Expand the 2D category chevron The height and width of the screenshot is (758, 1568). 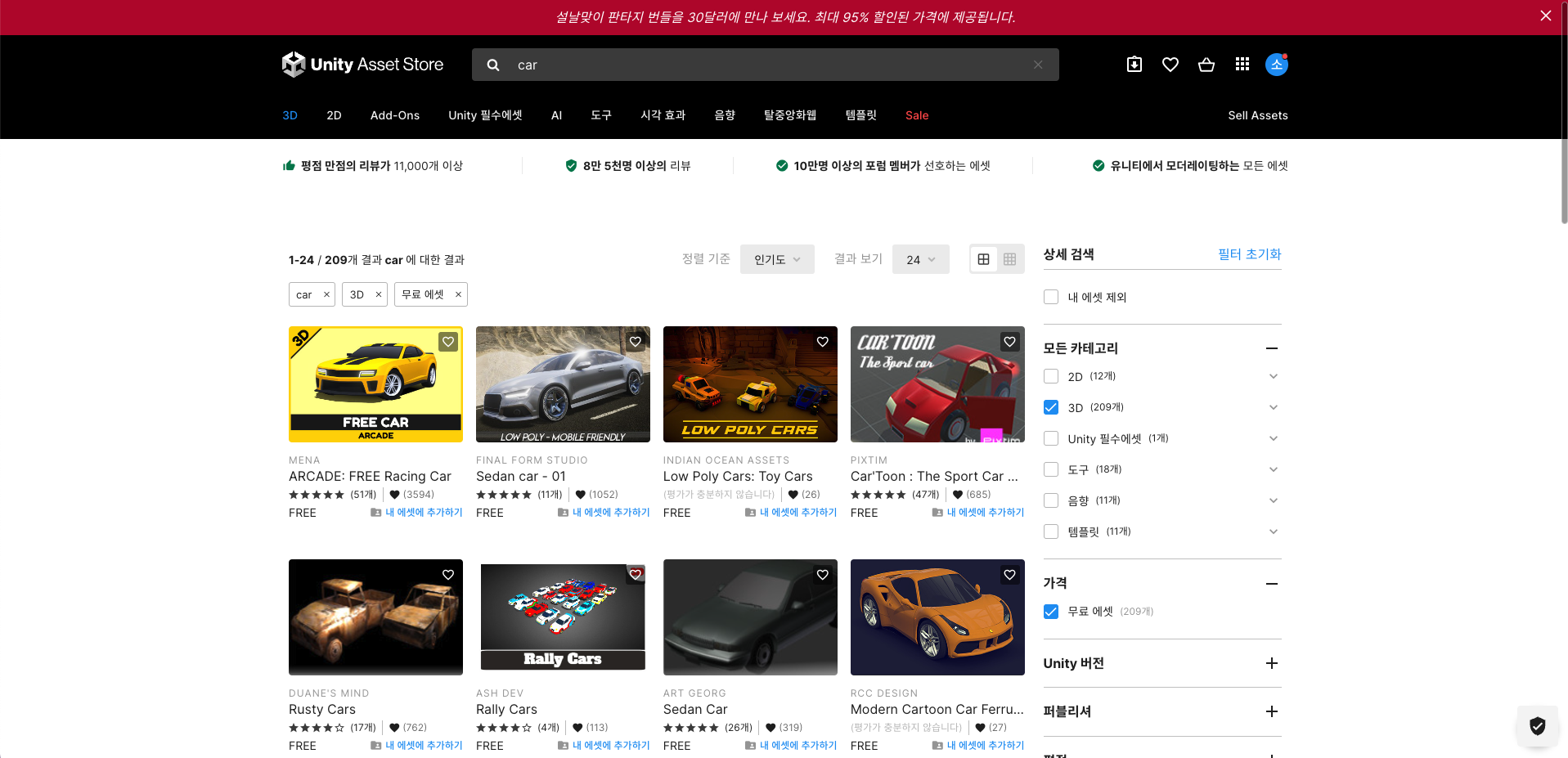point(1274,376)
